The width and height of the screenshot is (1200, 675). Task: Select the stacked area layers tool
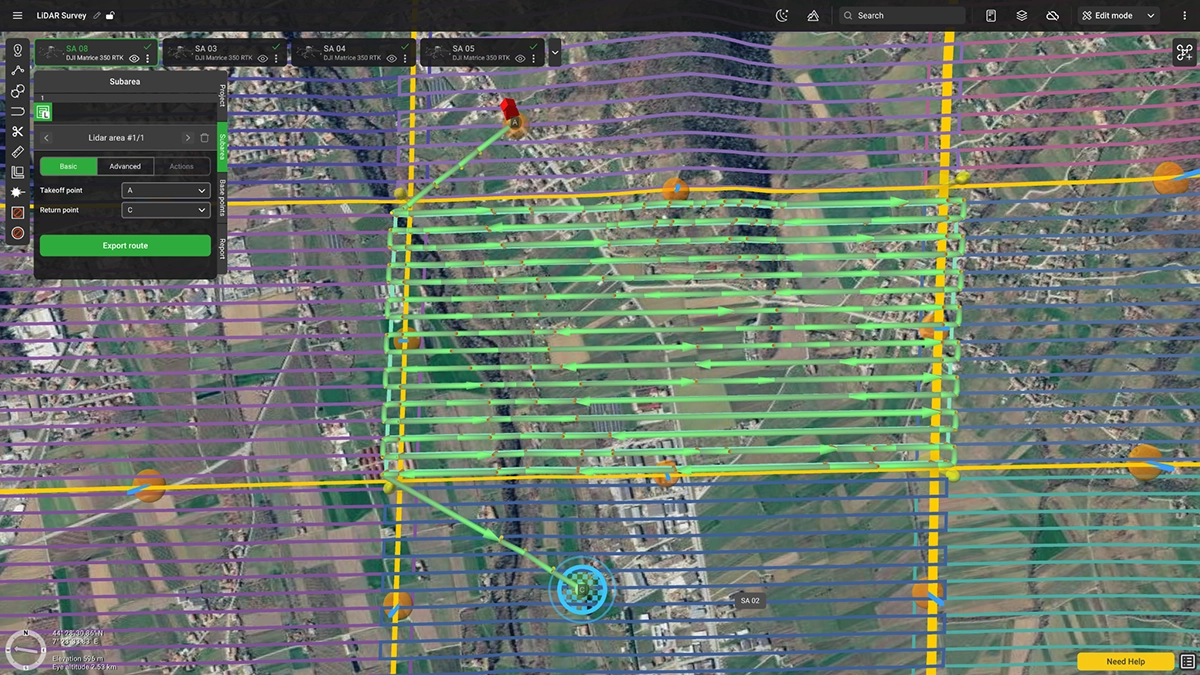pyautogui.click(x=17, y=172)
